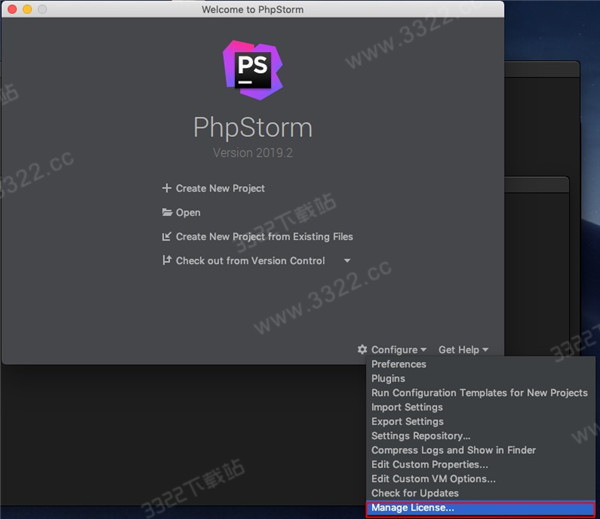Create New Project
This screenshot has width=600, height=519.
pyautogui.click(x=220, y=188)
